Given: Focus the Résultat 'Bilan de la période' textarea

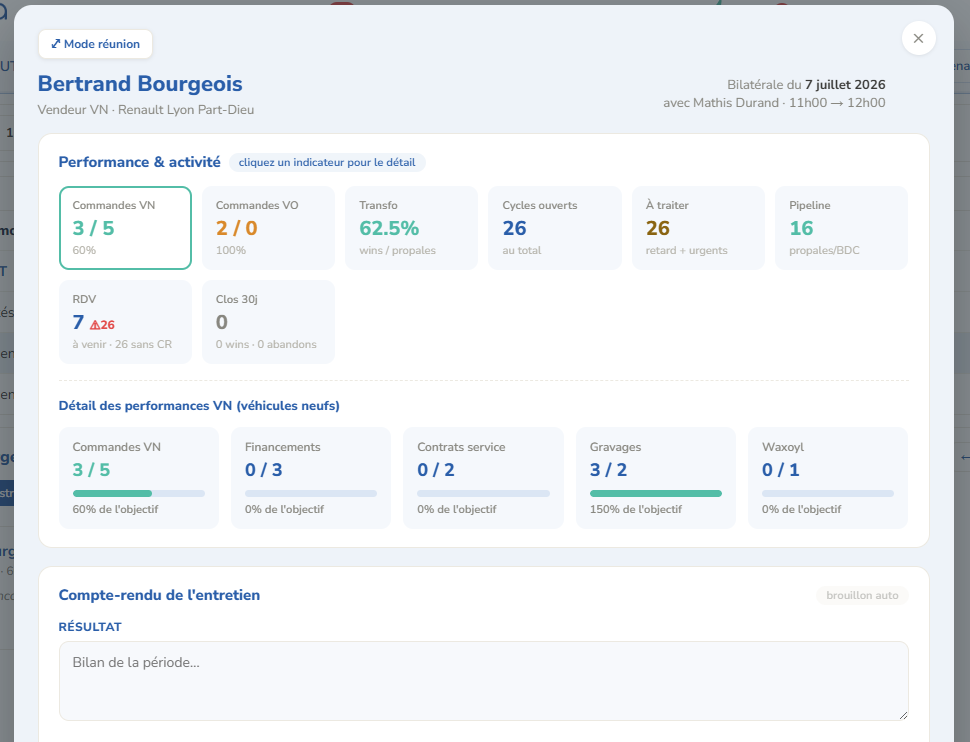Looking at the screenshot, I should point(484,681).
